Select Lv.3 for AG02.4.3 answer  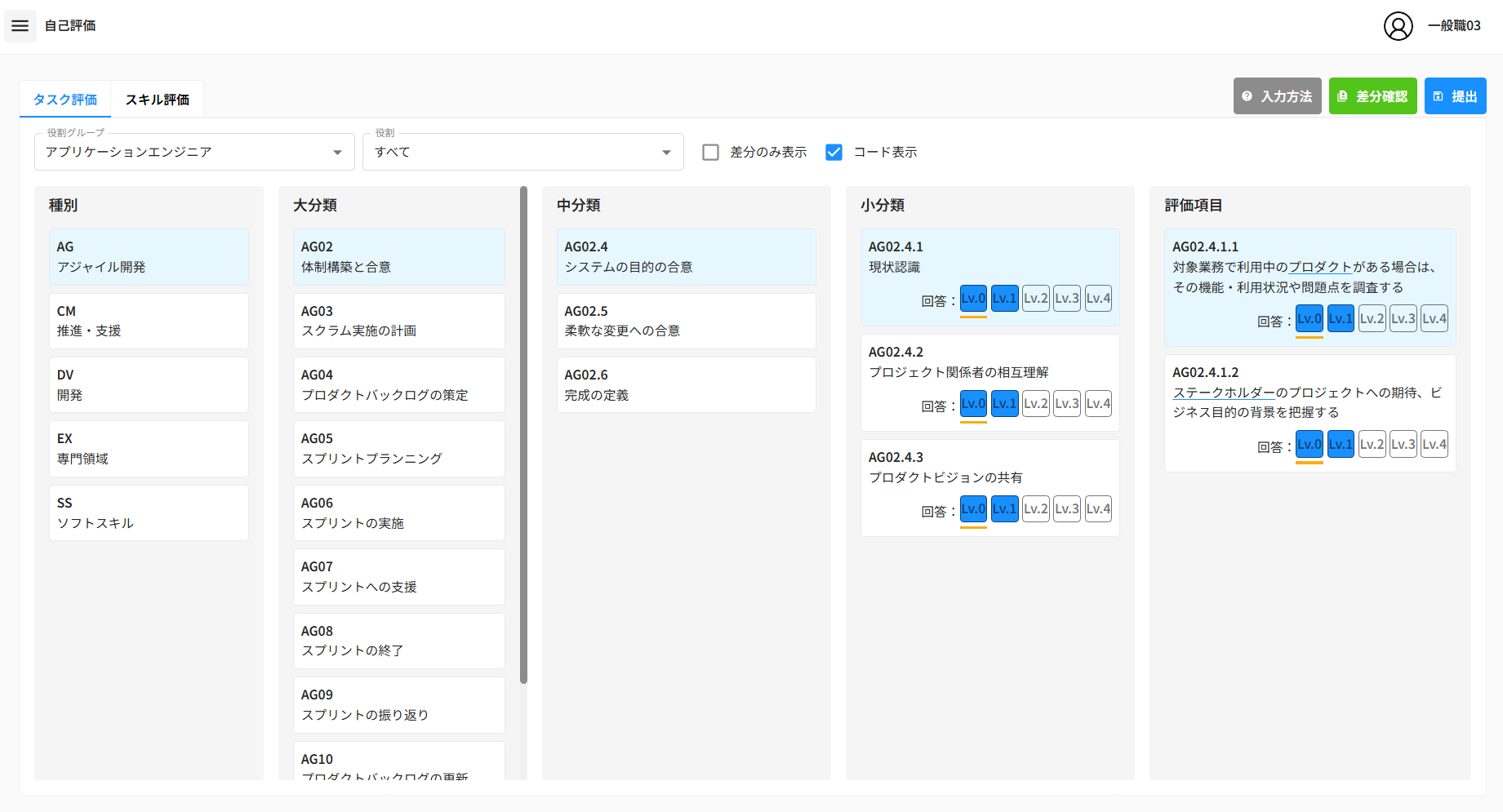point(1067,508)
